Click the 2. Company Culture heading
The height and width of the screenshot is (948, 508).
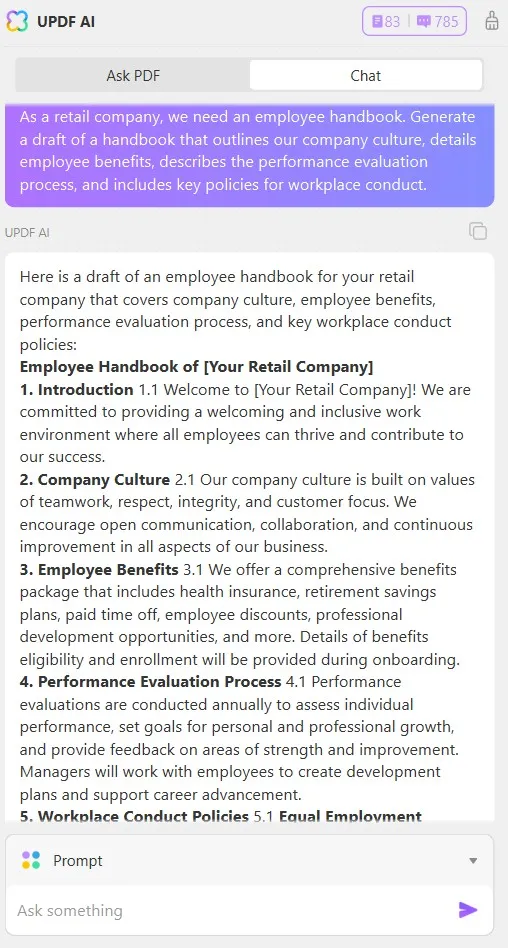click(x=95, y=479)
